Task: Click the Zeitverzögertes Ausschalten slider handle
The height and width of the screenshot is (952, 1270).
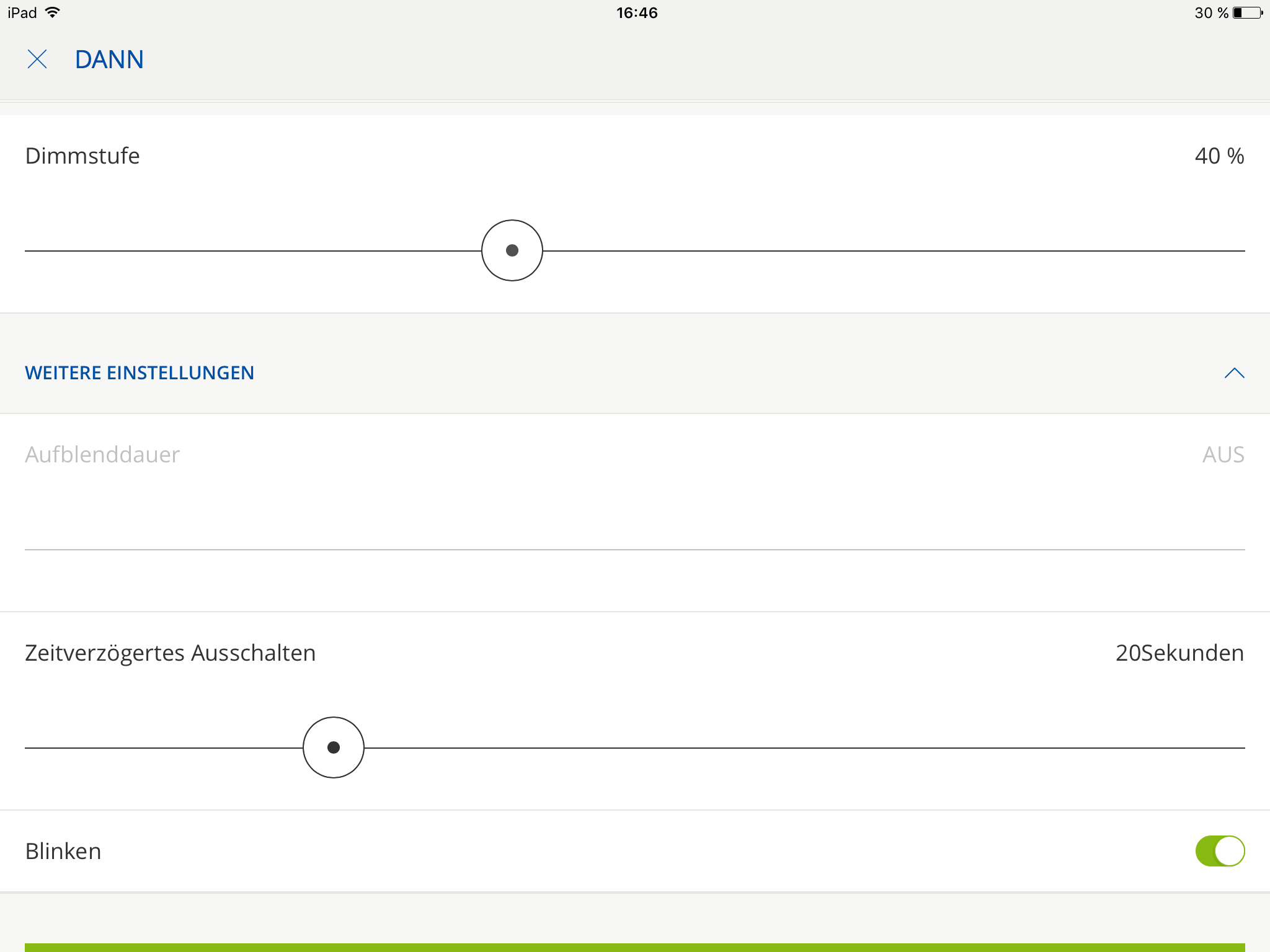Action: 334,747
